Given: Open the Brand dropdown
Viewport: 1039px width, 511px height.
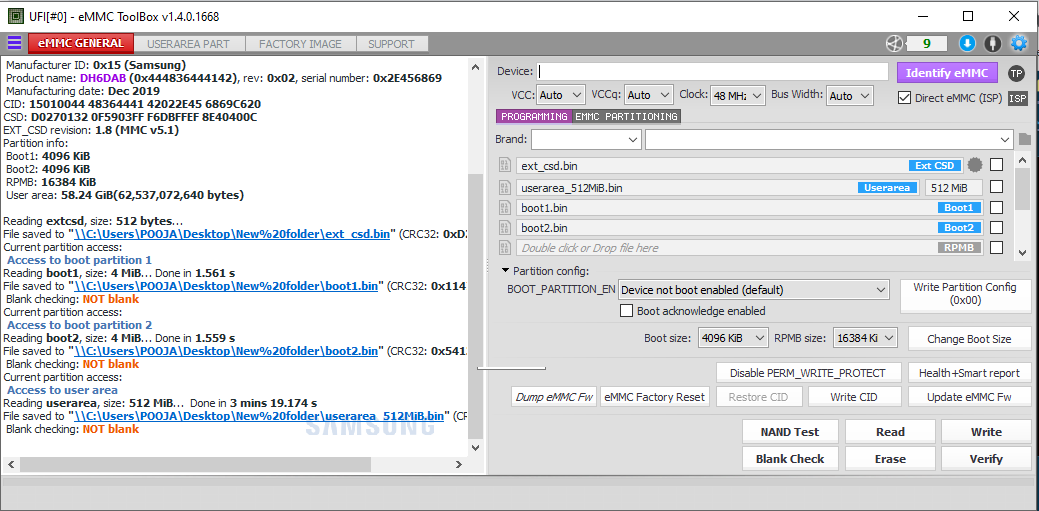Looking at the screenshot, I should click(x=586, y=139).
